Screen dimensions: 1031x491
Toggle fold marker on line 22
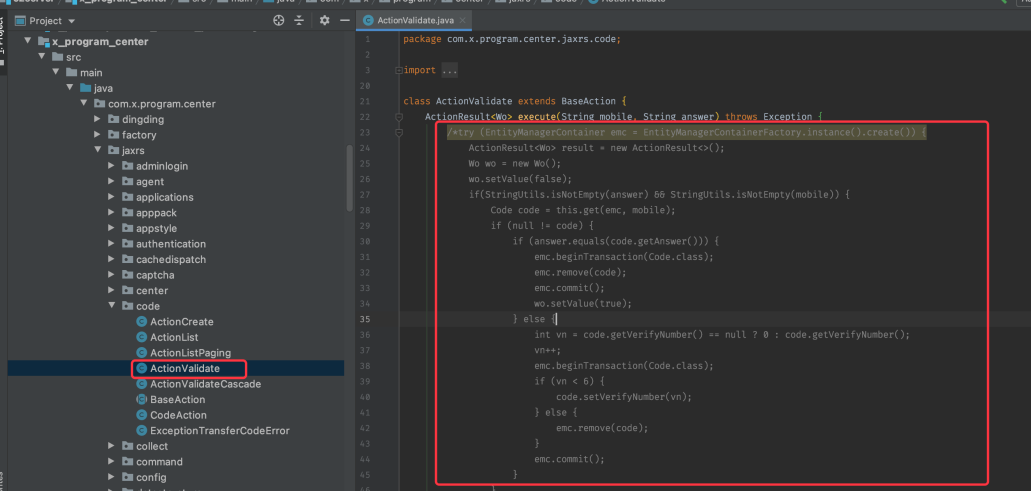point(399,117)
